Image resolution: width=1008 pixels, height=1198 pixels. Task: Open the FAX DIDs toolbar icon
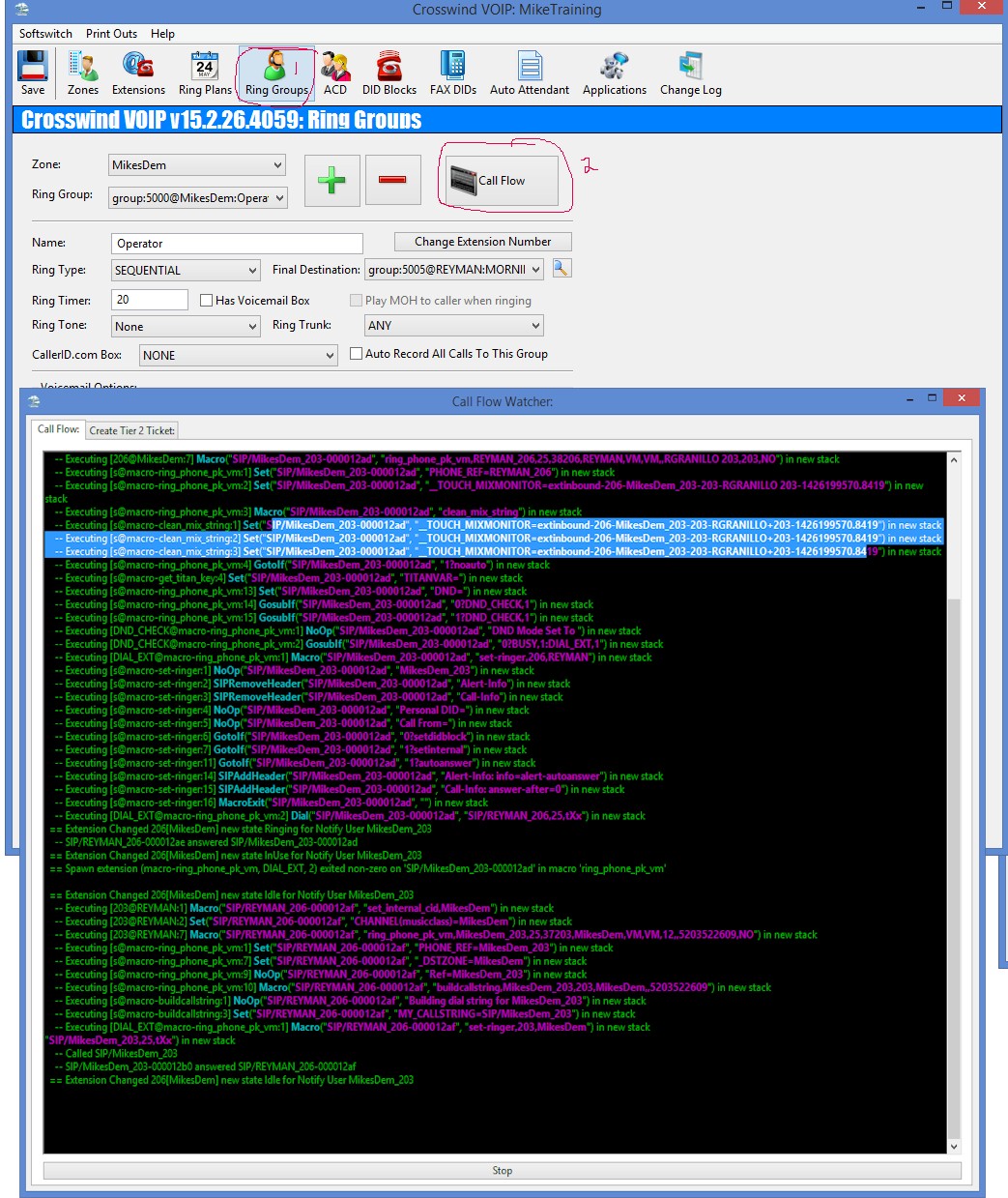coord(452,68)
